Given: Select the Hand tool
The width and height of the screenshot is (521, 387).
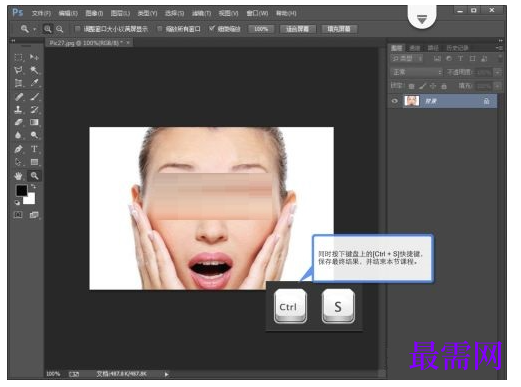Looking at the screenshot, I should [x=19, y=176].
